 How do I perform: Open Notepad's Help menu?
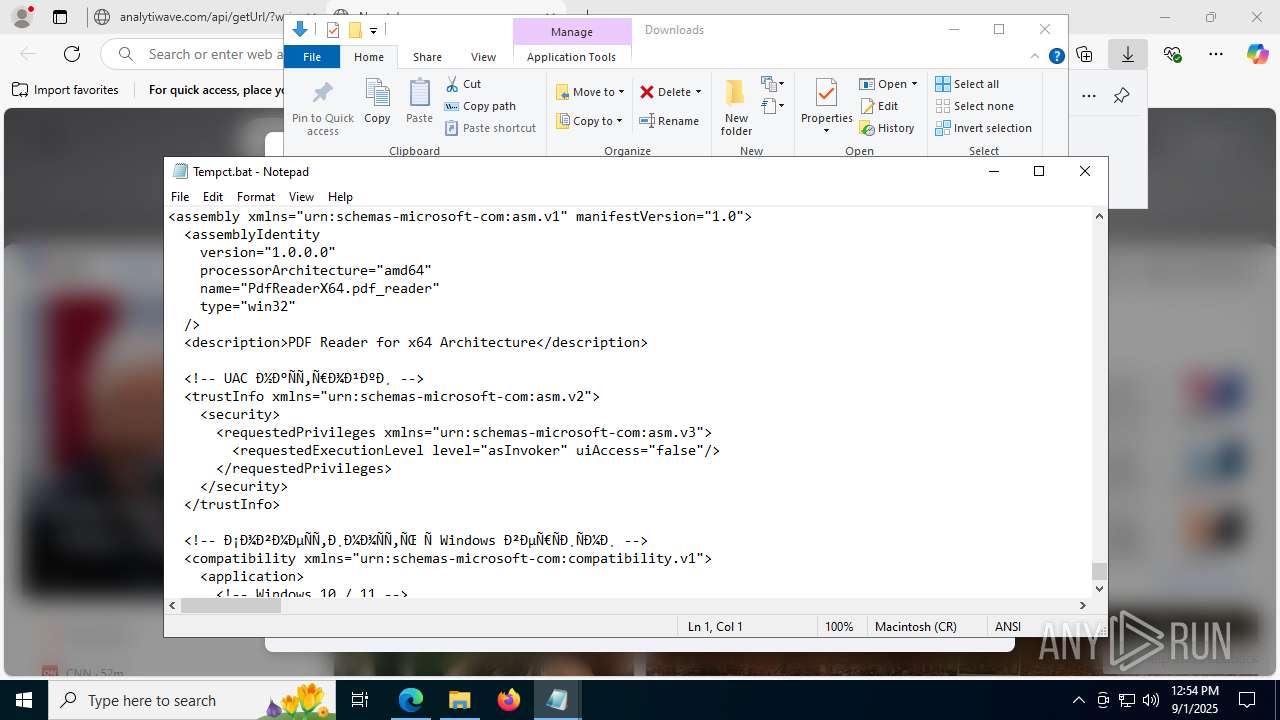coord(340,197)
